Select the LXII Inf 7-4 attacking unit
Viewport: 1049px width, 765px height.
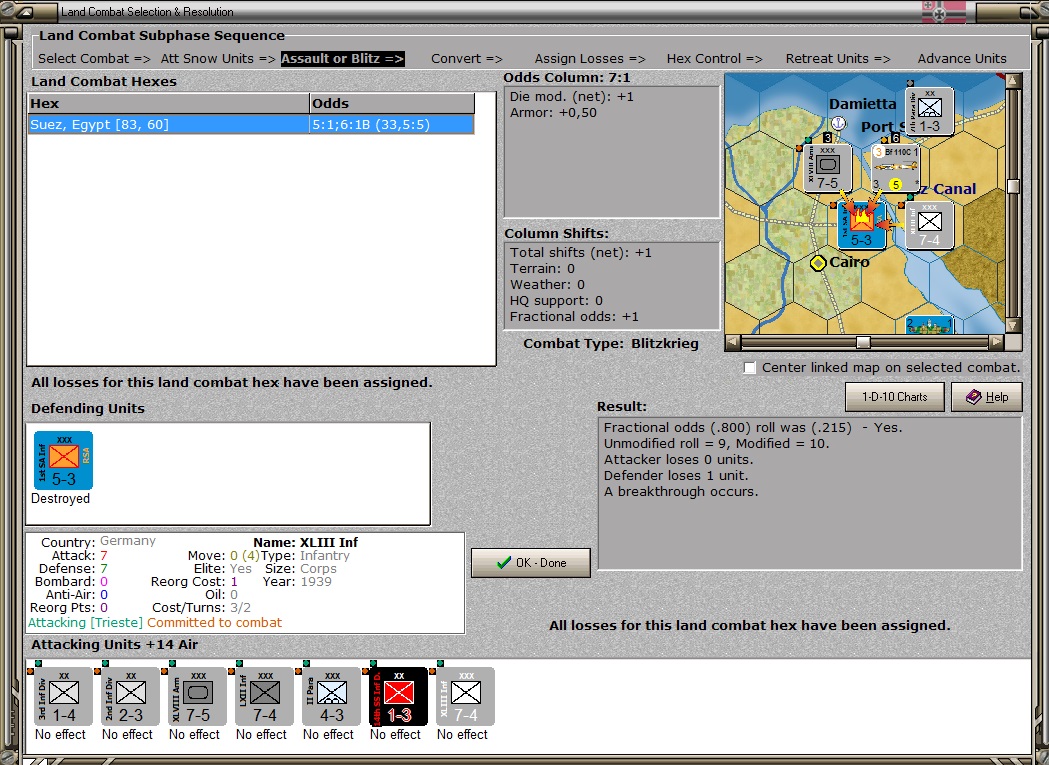point(264,696)
